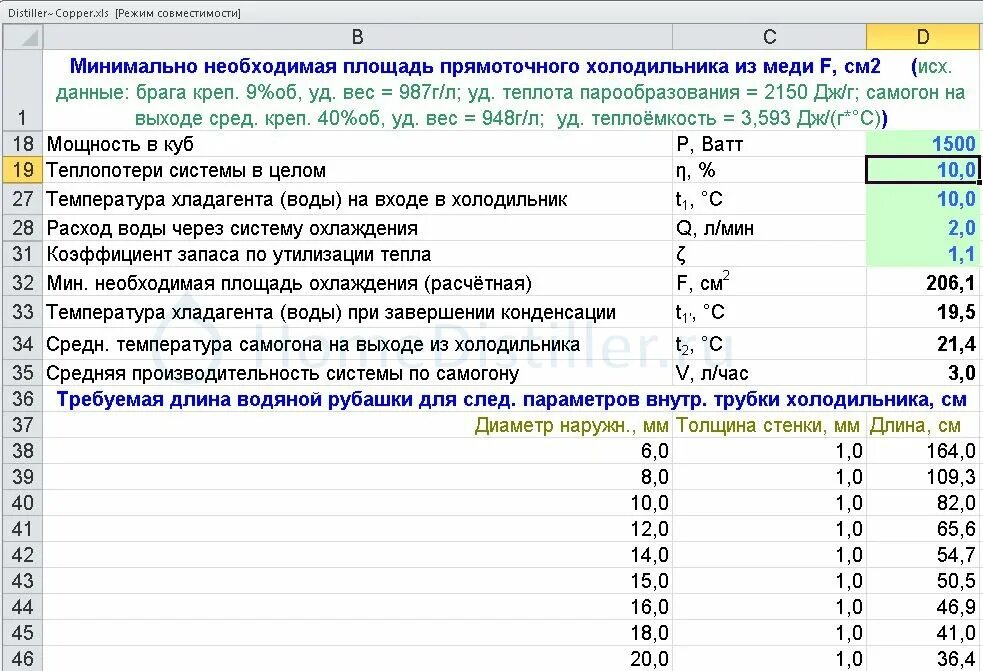Click length value 36,4

click(x=922, y=658)
